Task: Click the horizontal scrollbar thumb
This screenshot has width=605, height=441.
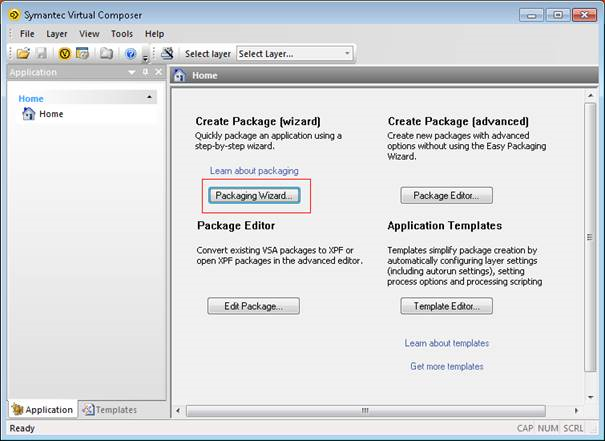Action: click(x=366, y=411)
